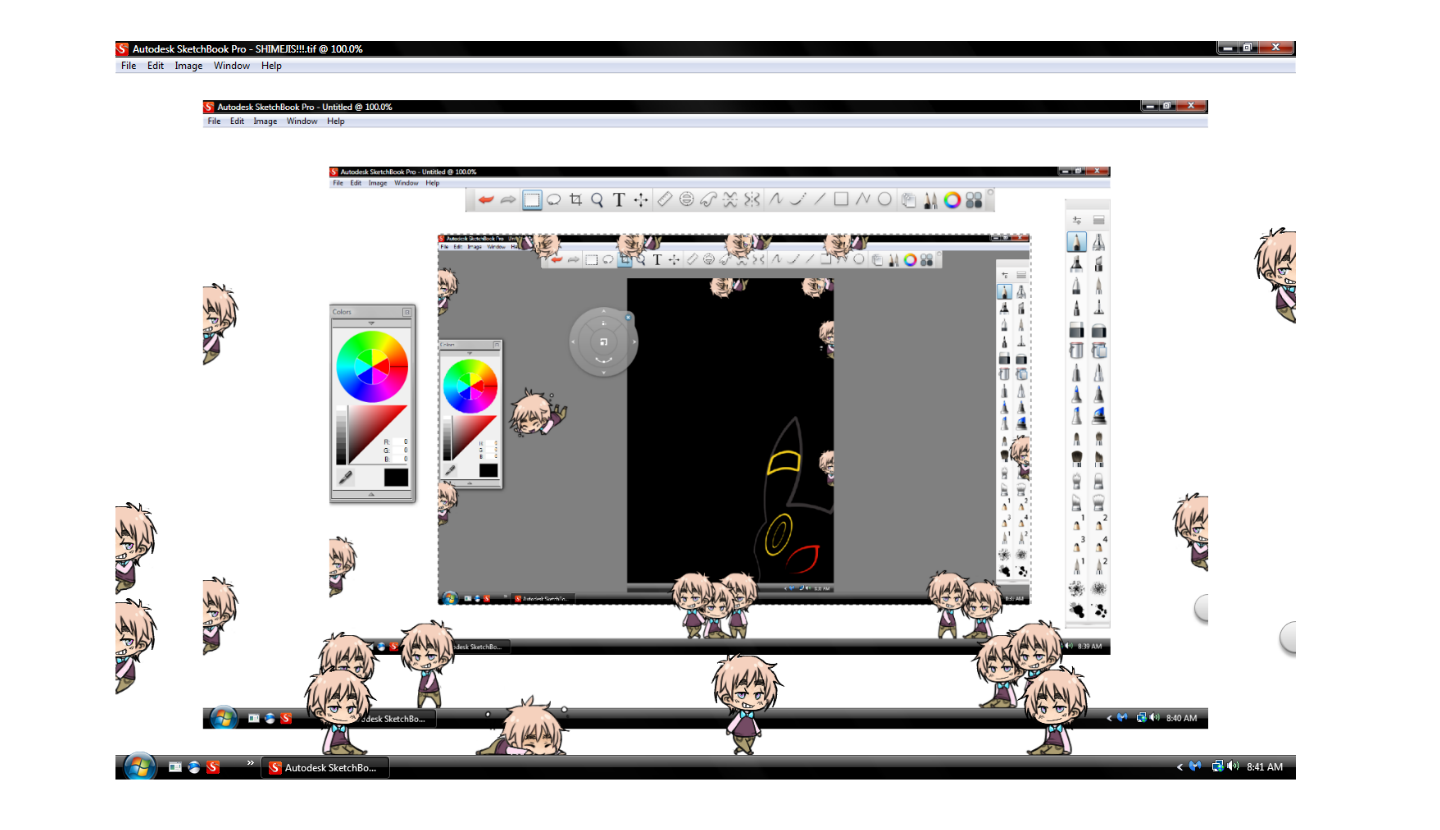Open the brush library icon atop the large brush palette
The height and width of the screenshot is (830, 1440).
[x=1099, y=220]
